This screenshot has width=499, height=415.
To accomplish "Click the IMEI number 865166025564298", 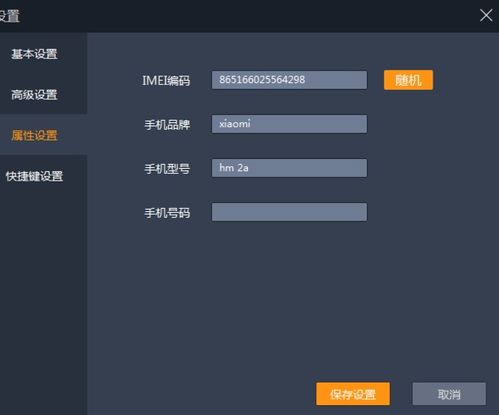I will tap(262, 80).
